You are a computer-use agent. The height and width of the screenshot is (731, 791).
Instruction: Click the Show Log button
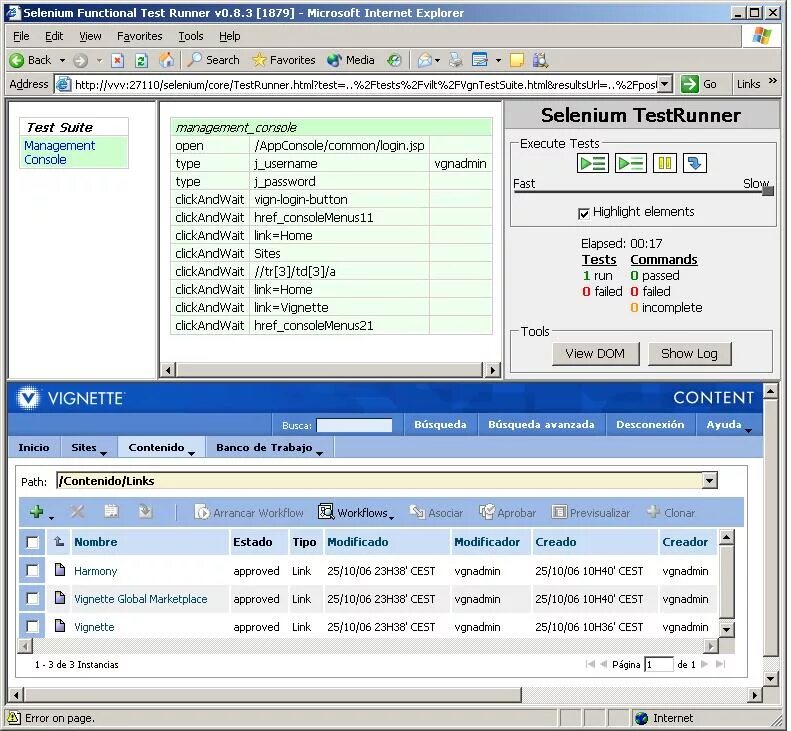689,354
